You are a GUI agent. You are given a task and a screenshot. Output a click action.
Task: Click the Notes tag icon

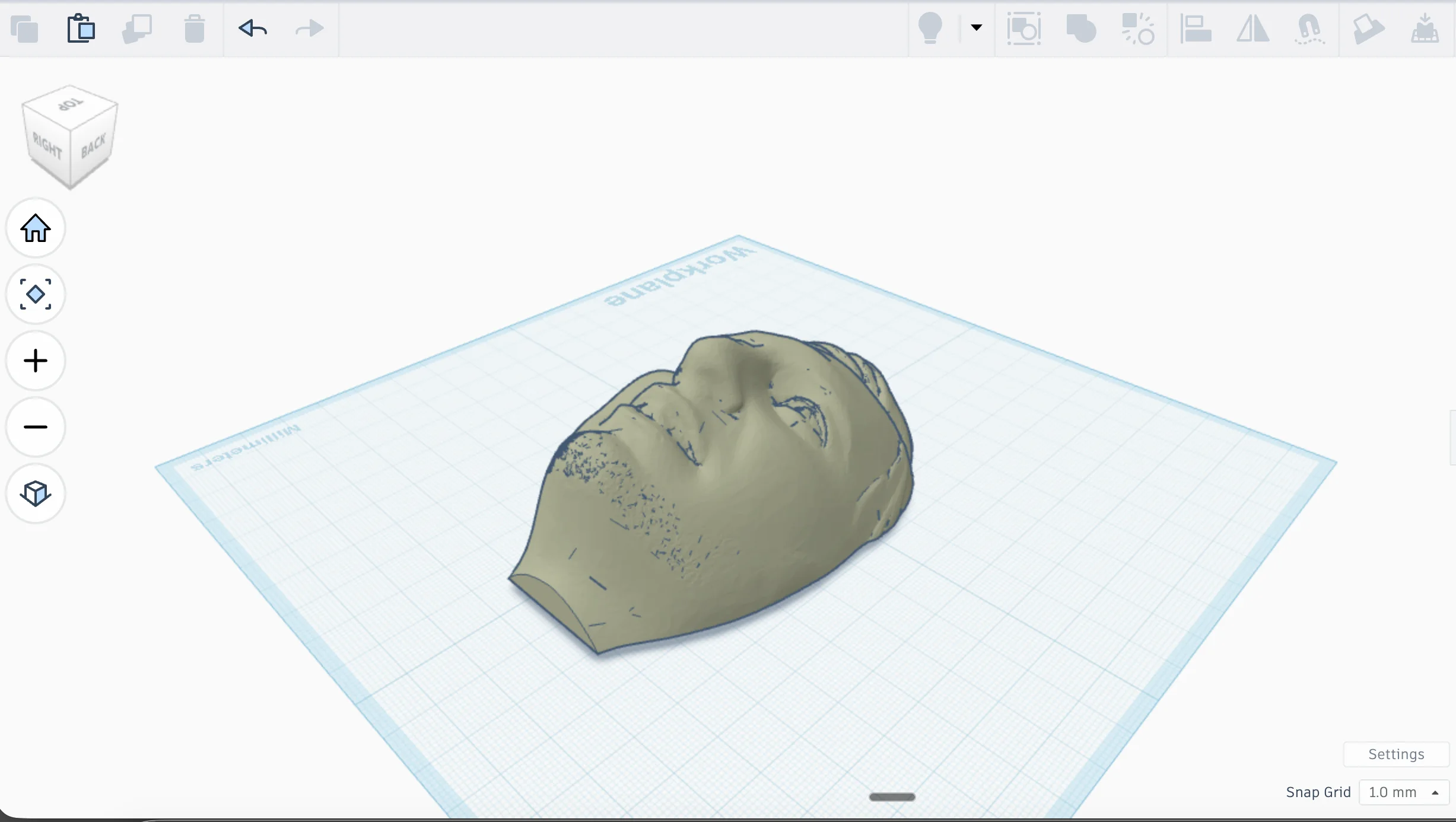click(1368, 28)
